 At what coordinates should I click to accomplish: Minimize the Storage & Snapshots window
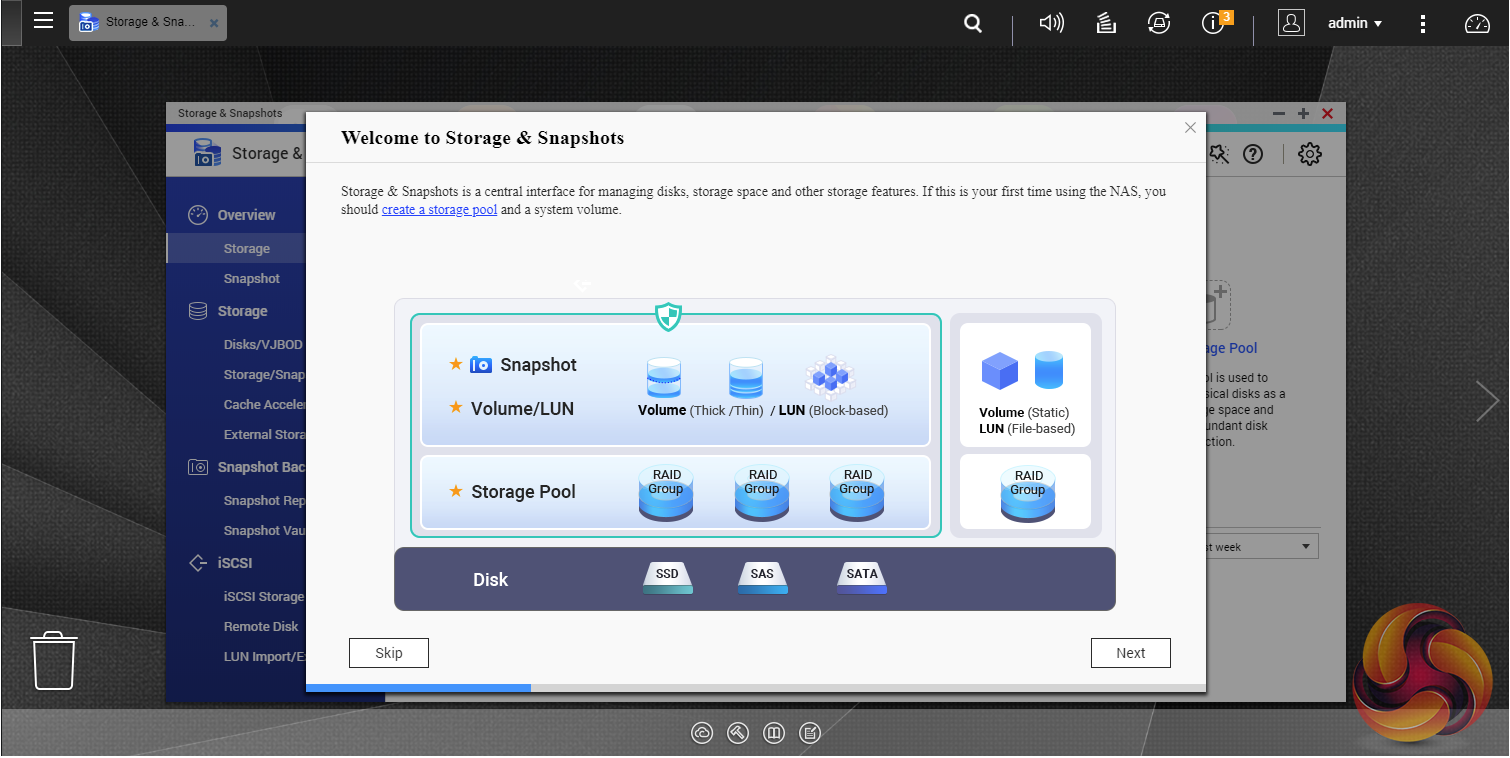click(1279, 114)
